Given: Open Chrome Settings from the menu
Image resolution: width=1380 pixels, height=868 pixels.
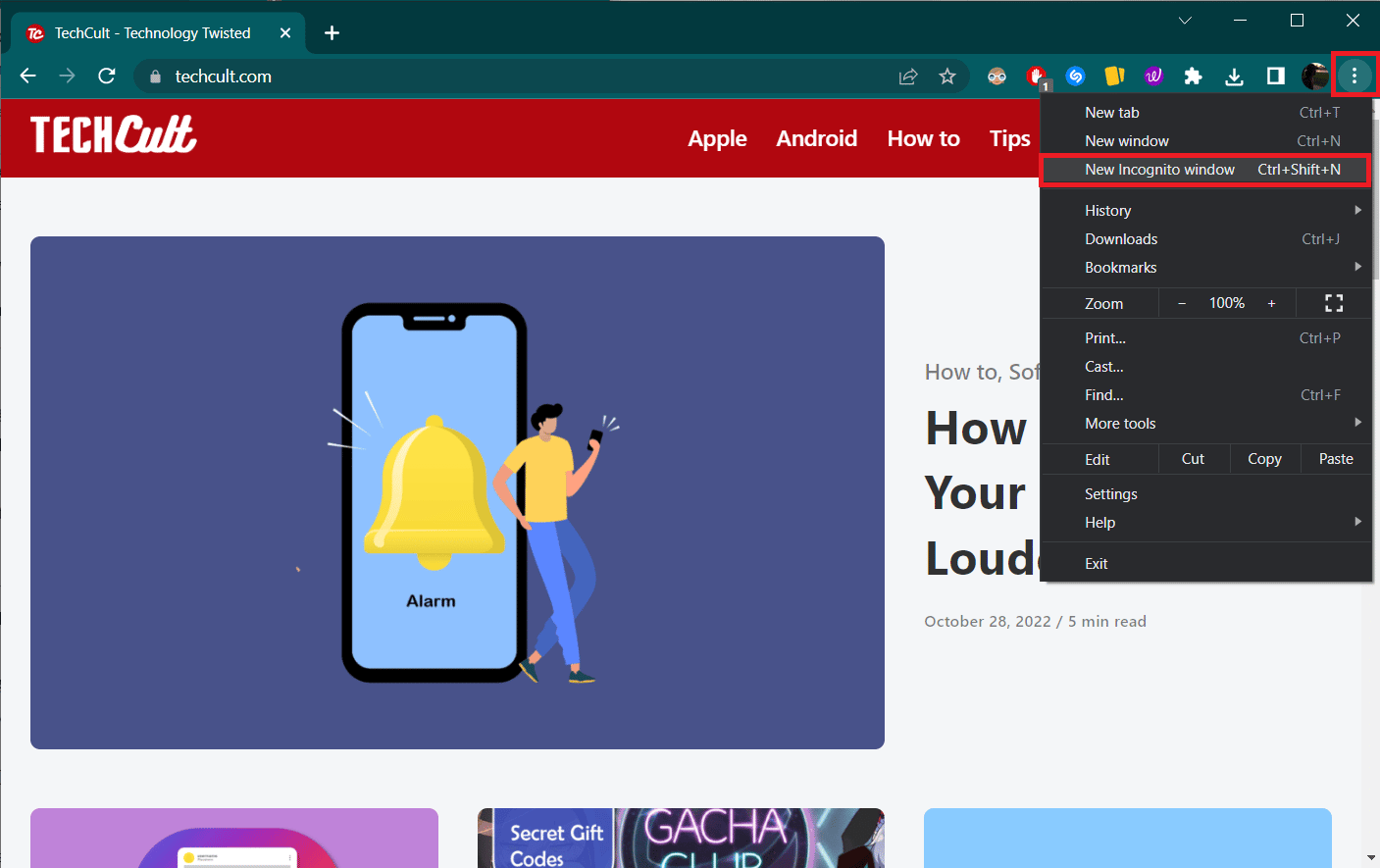Looking at the screenshot, I should (x=1110, y=493).
